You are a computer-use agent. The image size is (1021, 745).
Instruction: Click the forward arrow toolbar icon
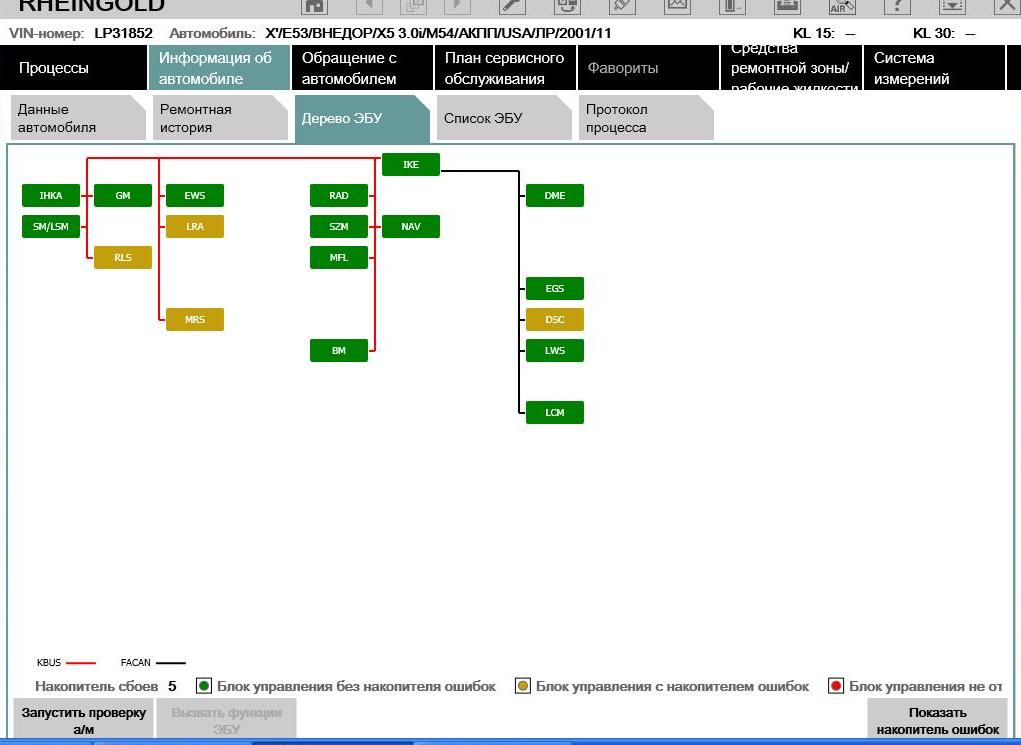pos(457,6)
